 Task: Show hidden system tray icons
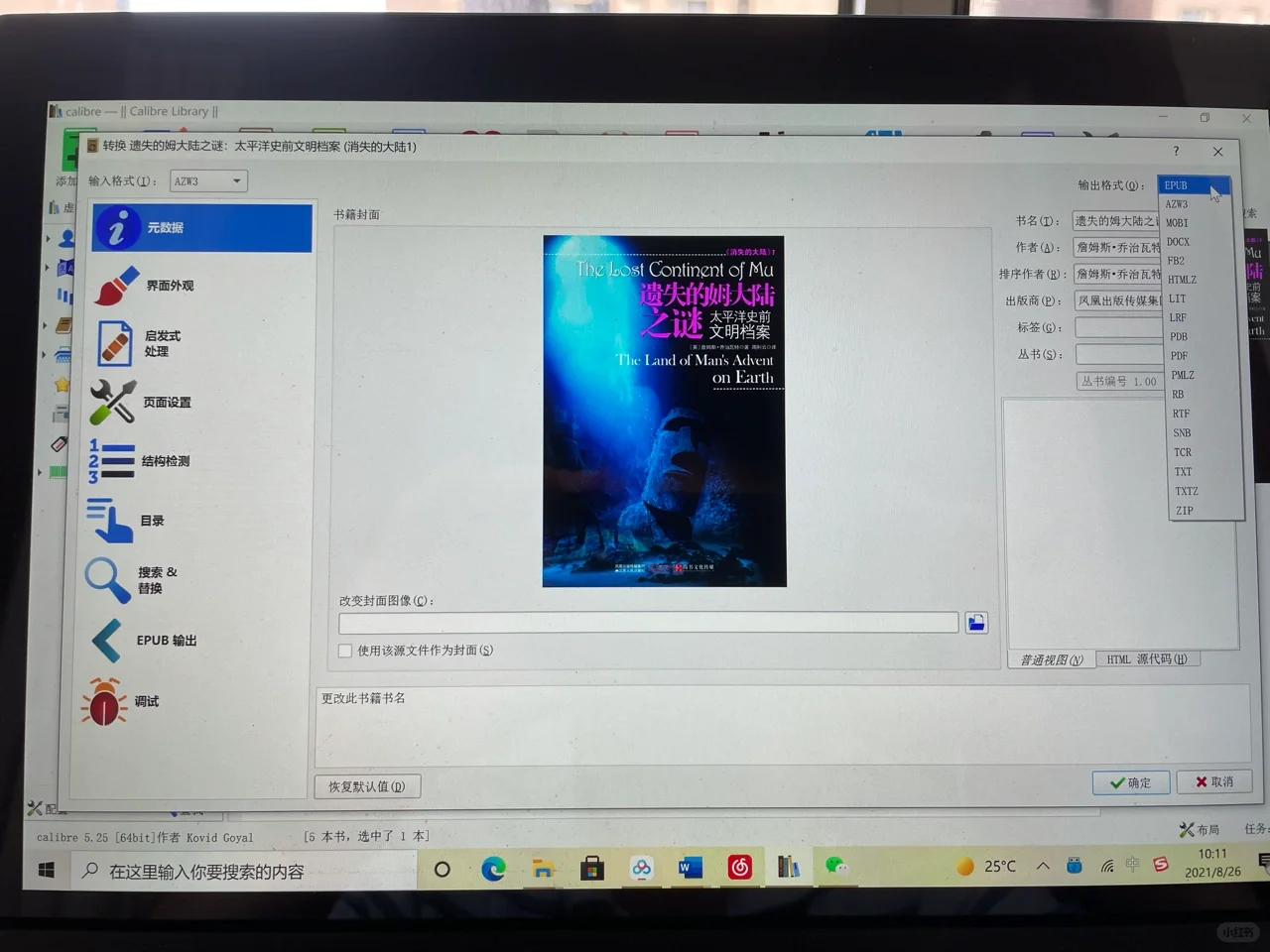1043,866
